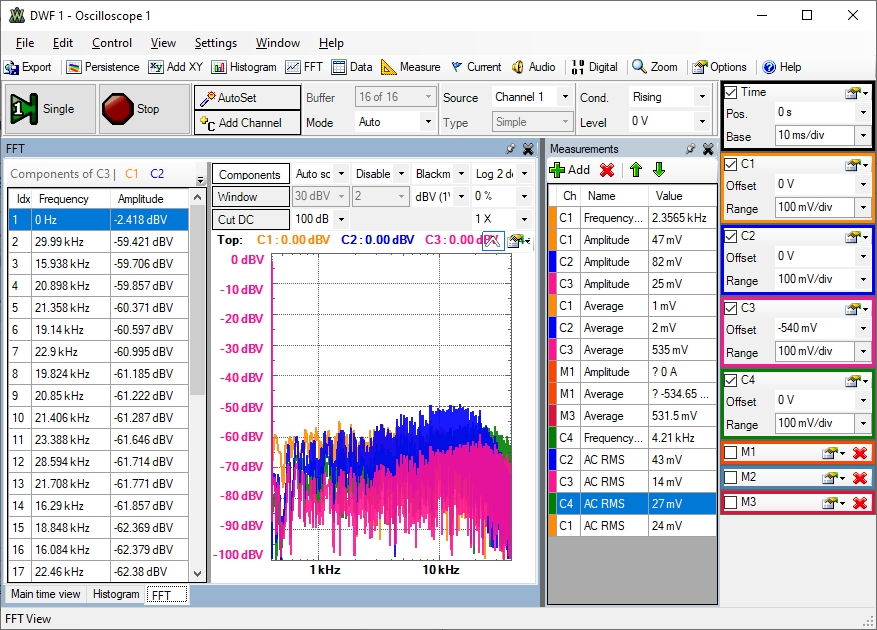
Task: Uncheck the C1 channel checkbox
Action: 731,164
